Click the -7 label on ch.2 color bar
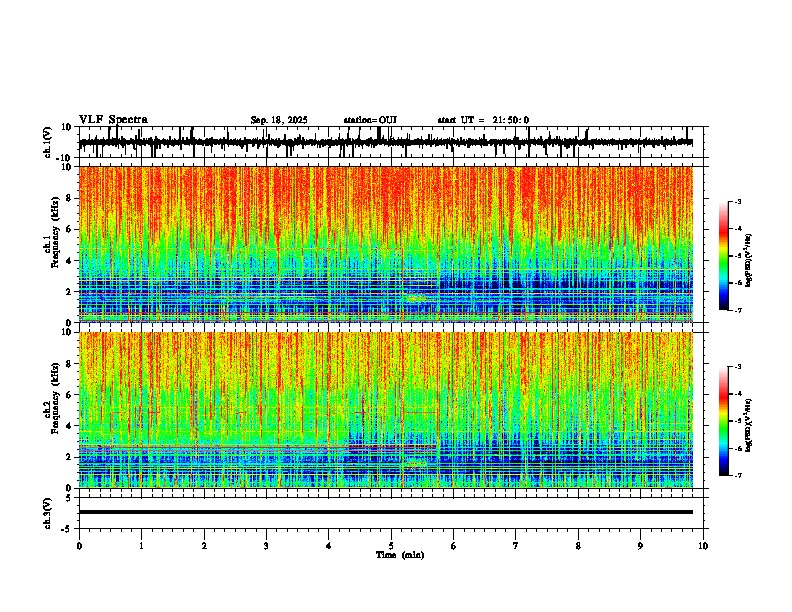The height and width of the screenshot is (612, 792). pyautogui.click(x=737, y=475)
